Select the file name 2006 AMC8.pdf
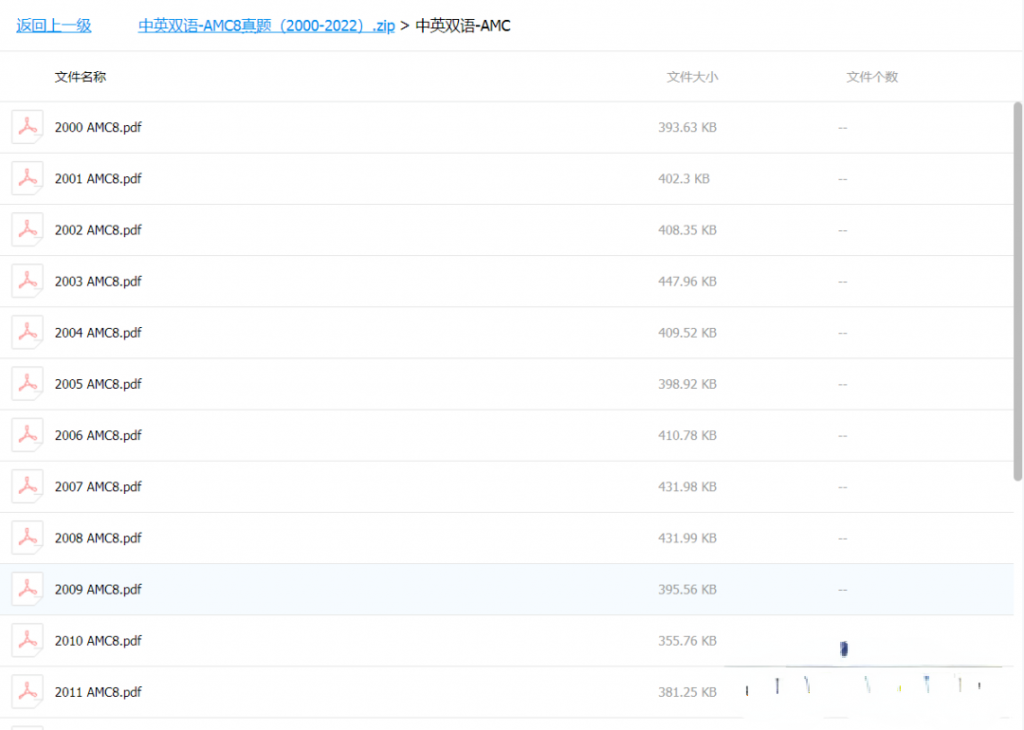This screenshot has width=1024, height=730. click(98, 436)
